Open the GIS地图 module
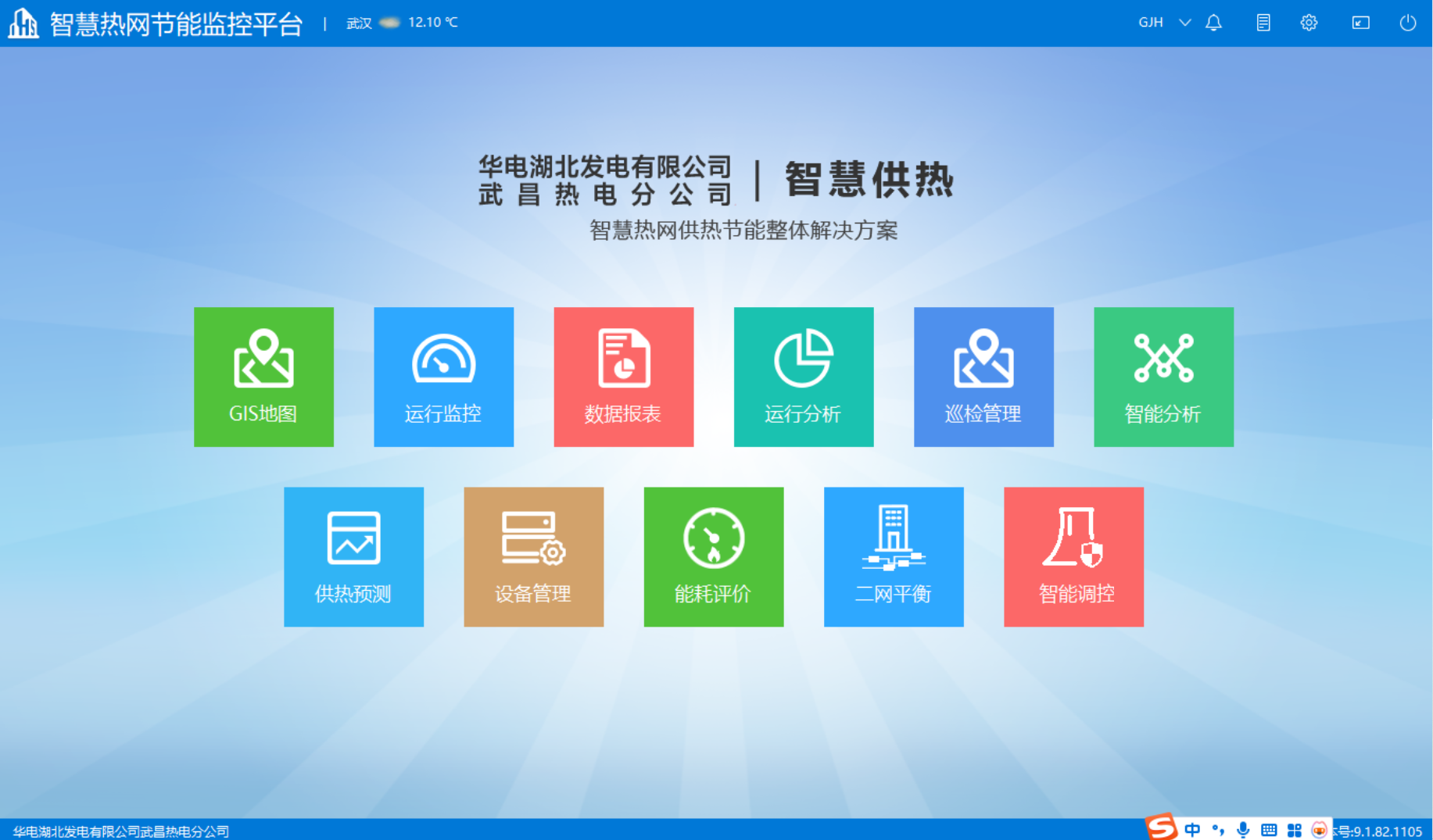The image size is (1433, 840). (x=263, y=377)
